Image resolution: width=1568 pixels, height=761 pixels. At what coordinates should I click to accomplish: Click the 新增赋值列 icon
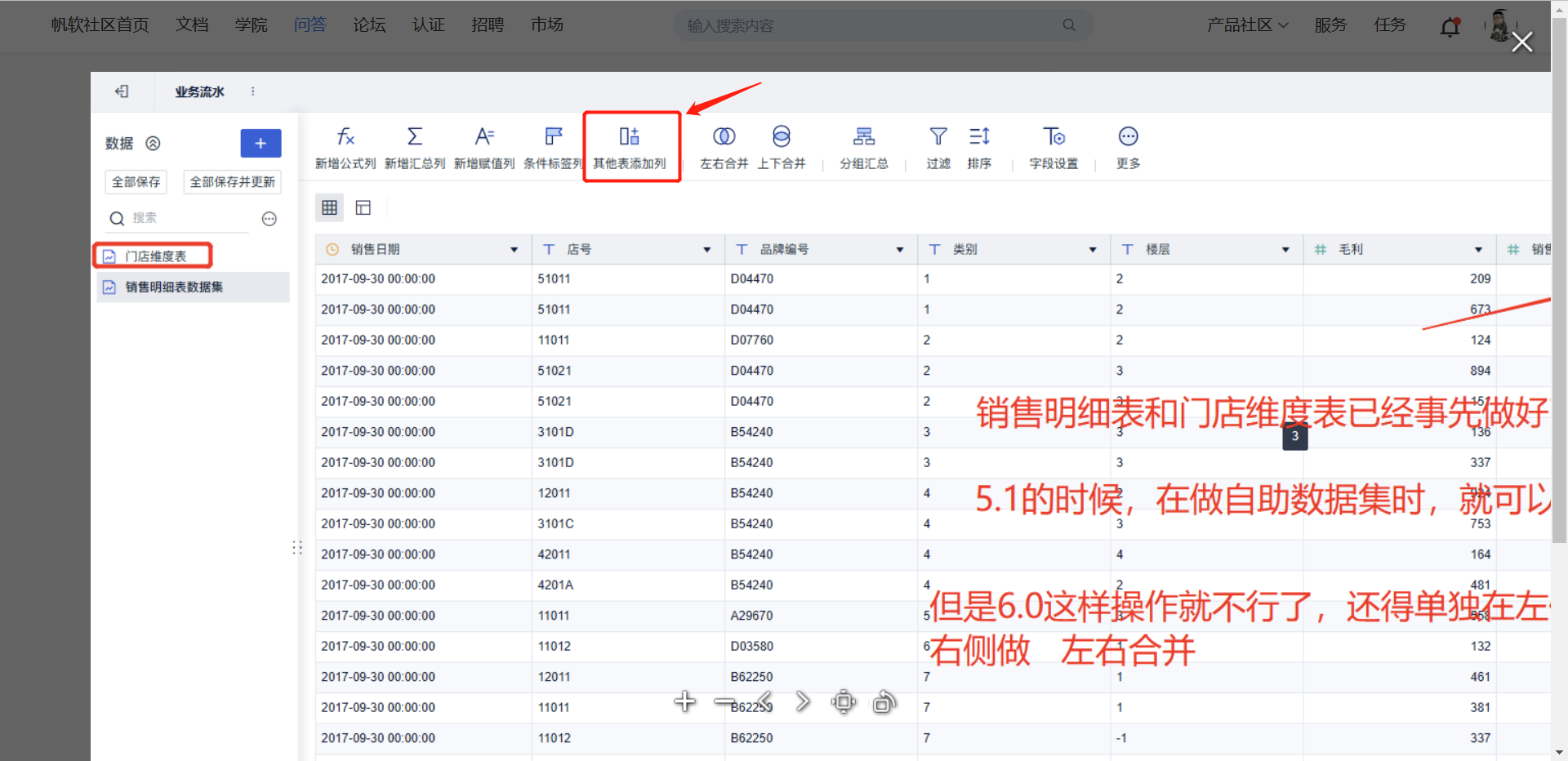(484, 136)
